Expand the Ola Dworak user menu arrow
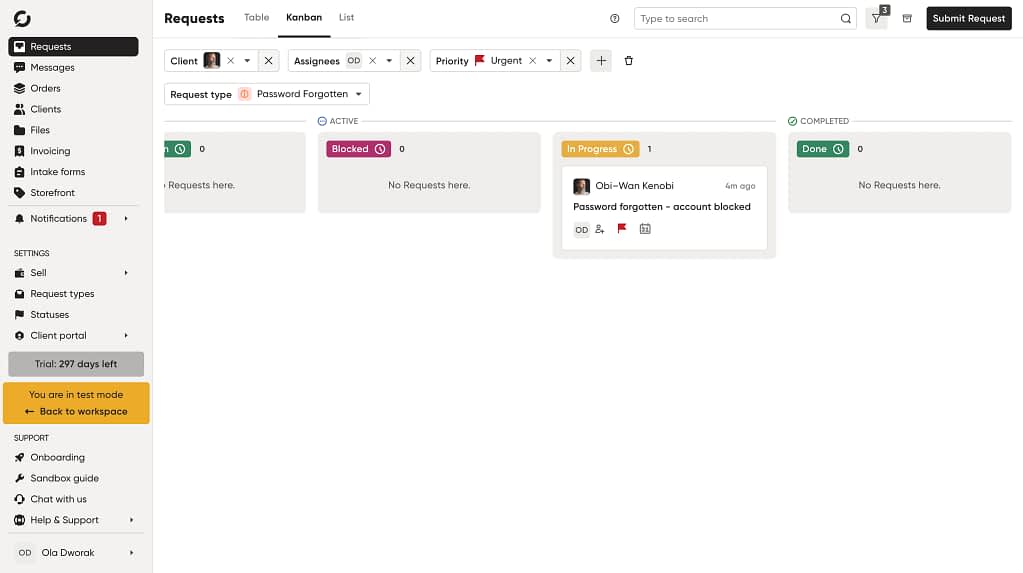The width and height of the screenshot is (1023, 573). point(131,553)
